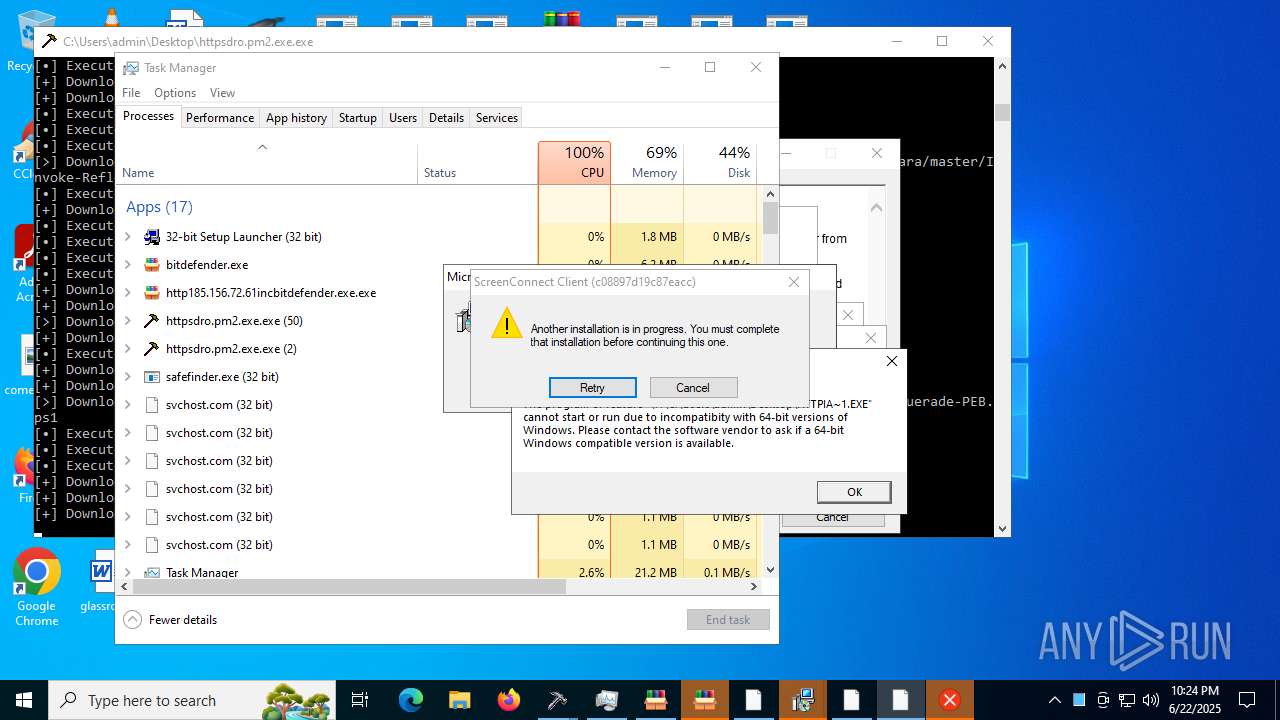Close the 64-bit incompatibility message dialog

tap(892, 361)
